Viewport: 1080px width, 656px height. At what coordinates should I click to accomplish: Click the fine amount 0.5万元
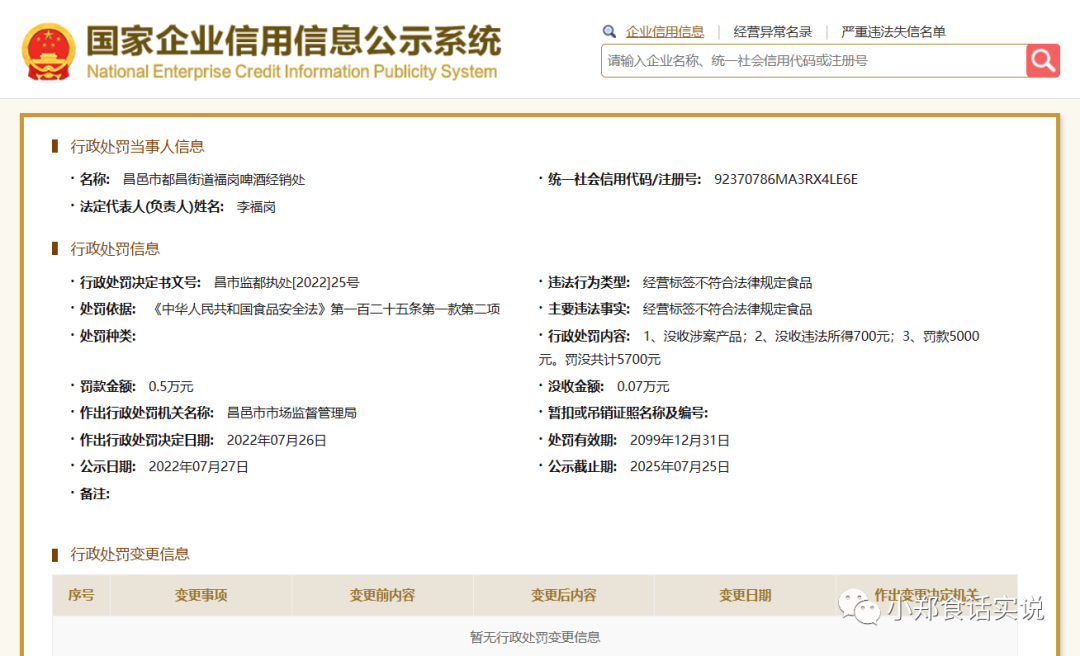[x=171, y=387]
